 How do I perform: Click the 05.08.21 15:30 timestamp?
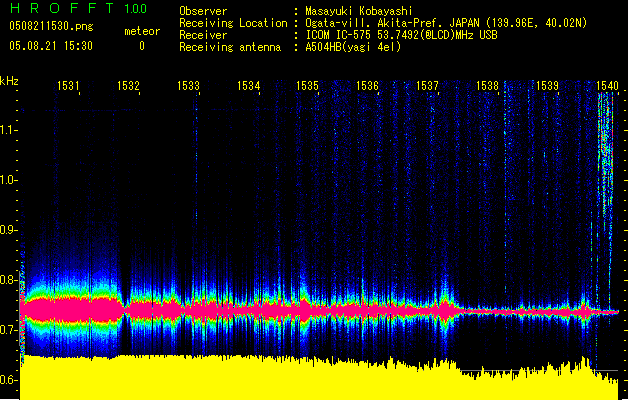[50, 46]
